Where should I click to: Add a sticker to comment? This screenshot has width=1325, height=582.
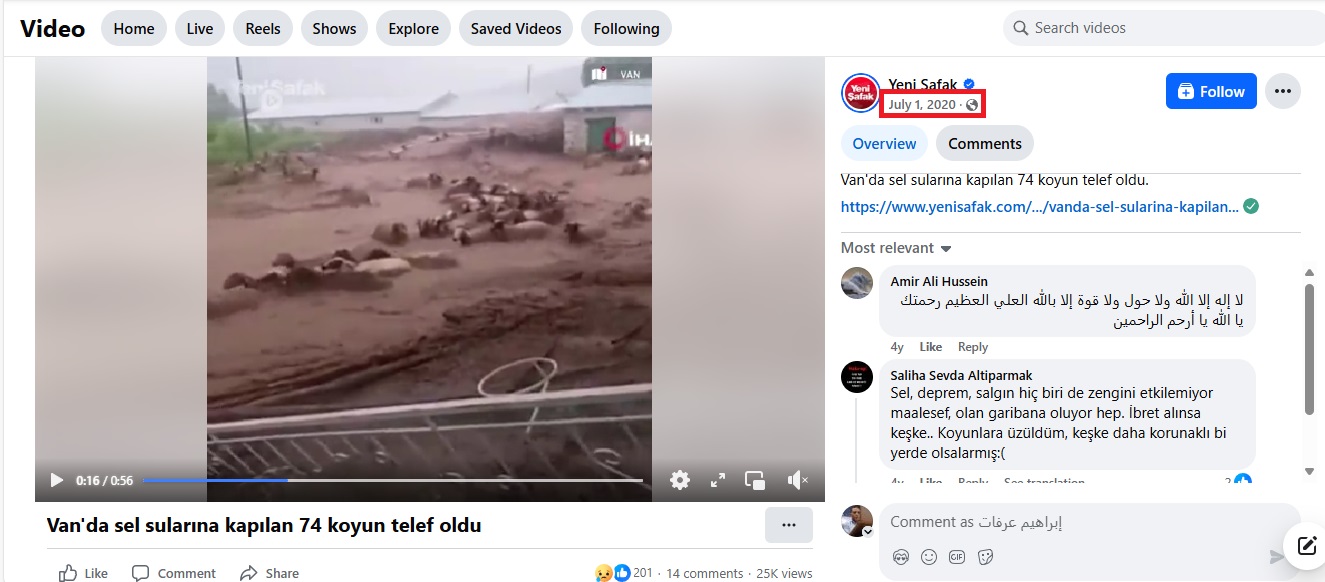coord(985,556)
